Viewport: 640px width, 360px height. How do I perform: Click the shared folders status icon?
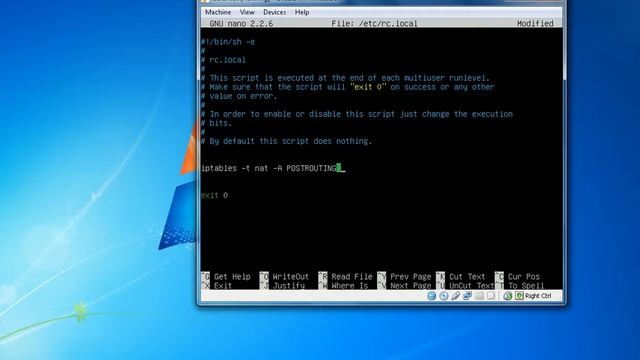point(479,296)
